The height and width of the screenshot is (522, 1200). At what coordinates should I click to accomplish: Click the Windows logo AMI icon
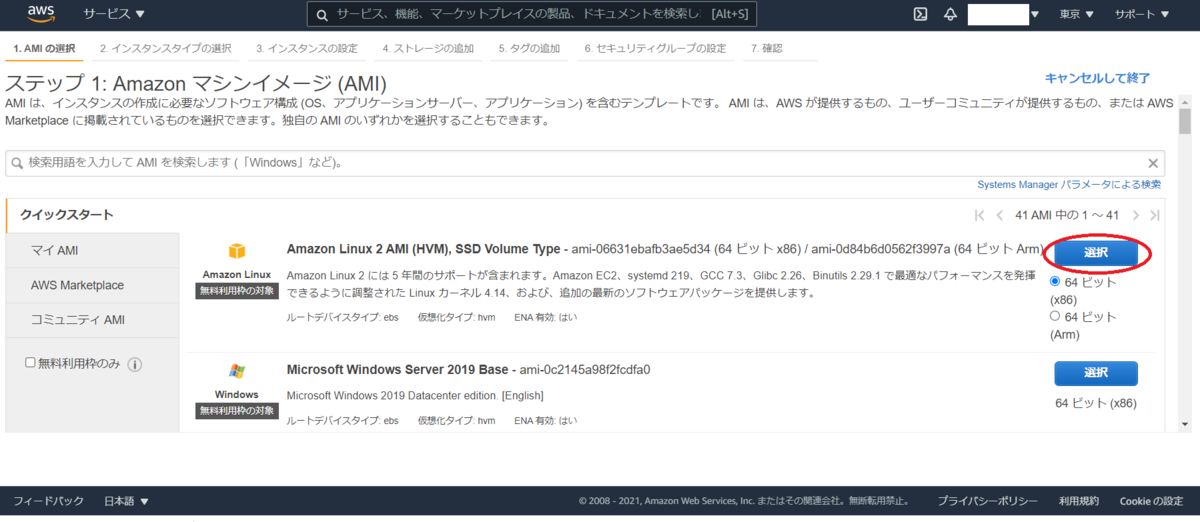point(237,372)
